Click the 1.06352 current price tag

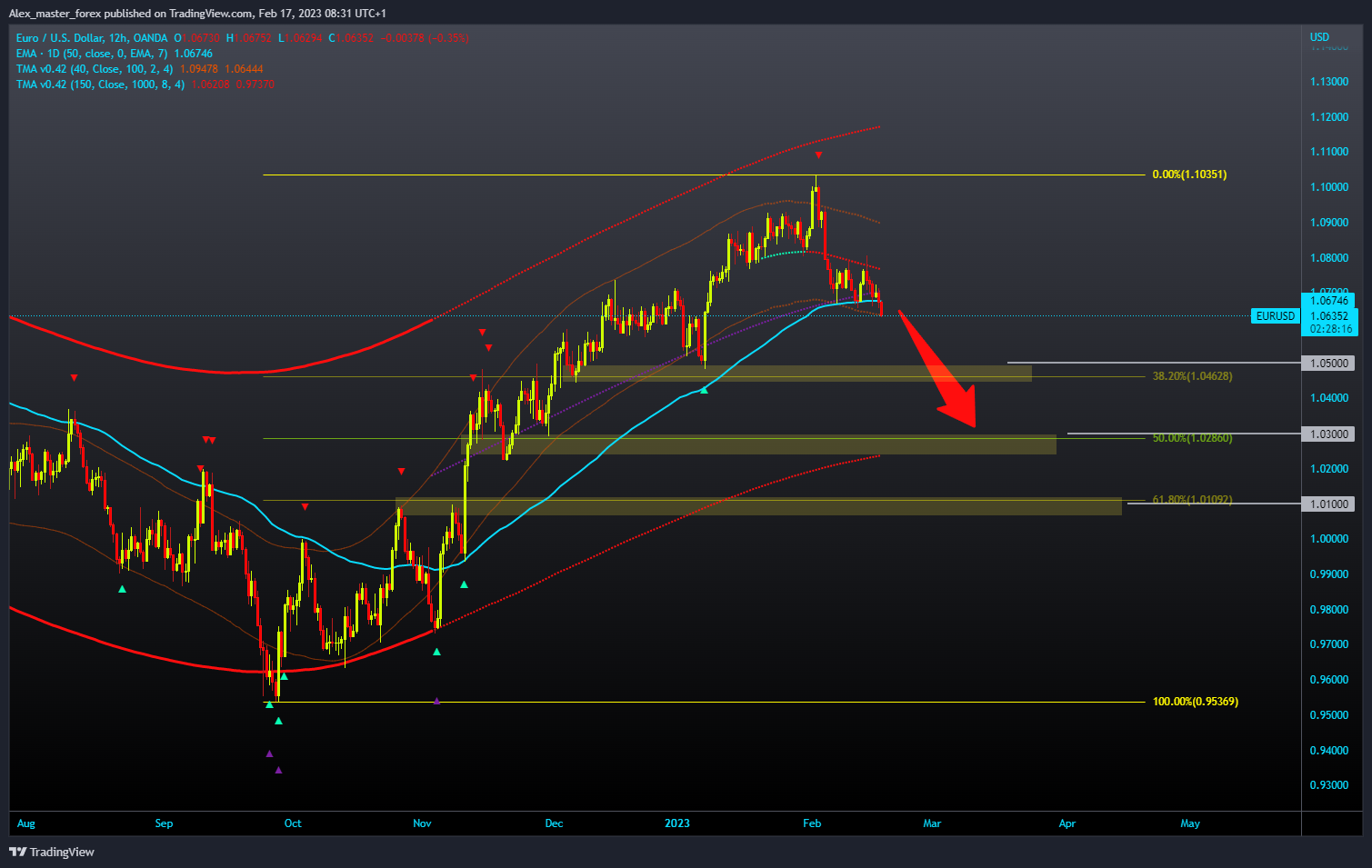(x=1328, y=316)
